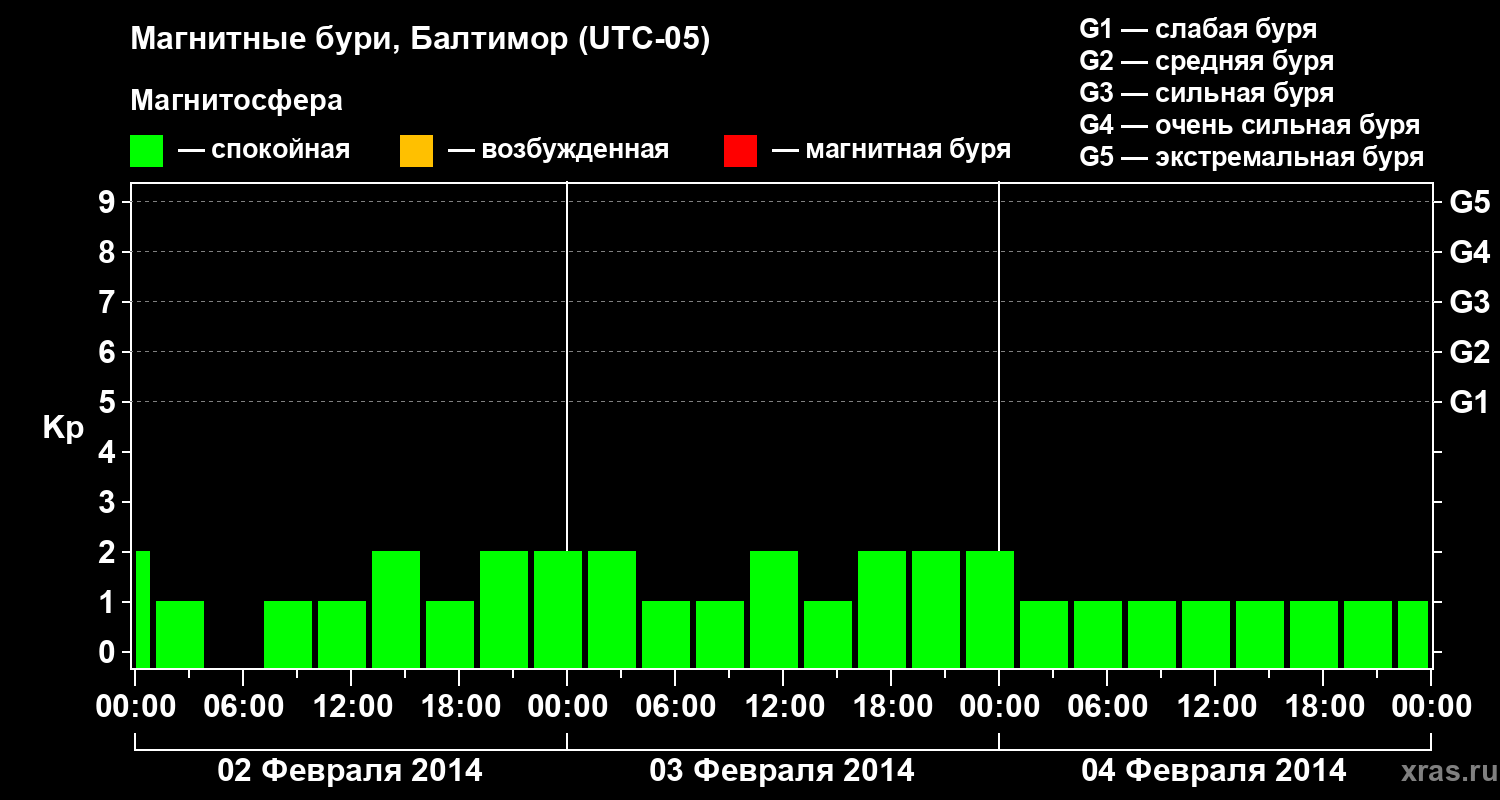
Task: Click the date label '02 Февраля 2014'
Action: 350,771
